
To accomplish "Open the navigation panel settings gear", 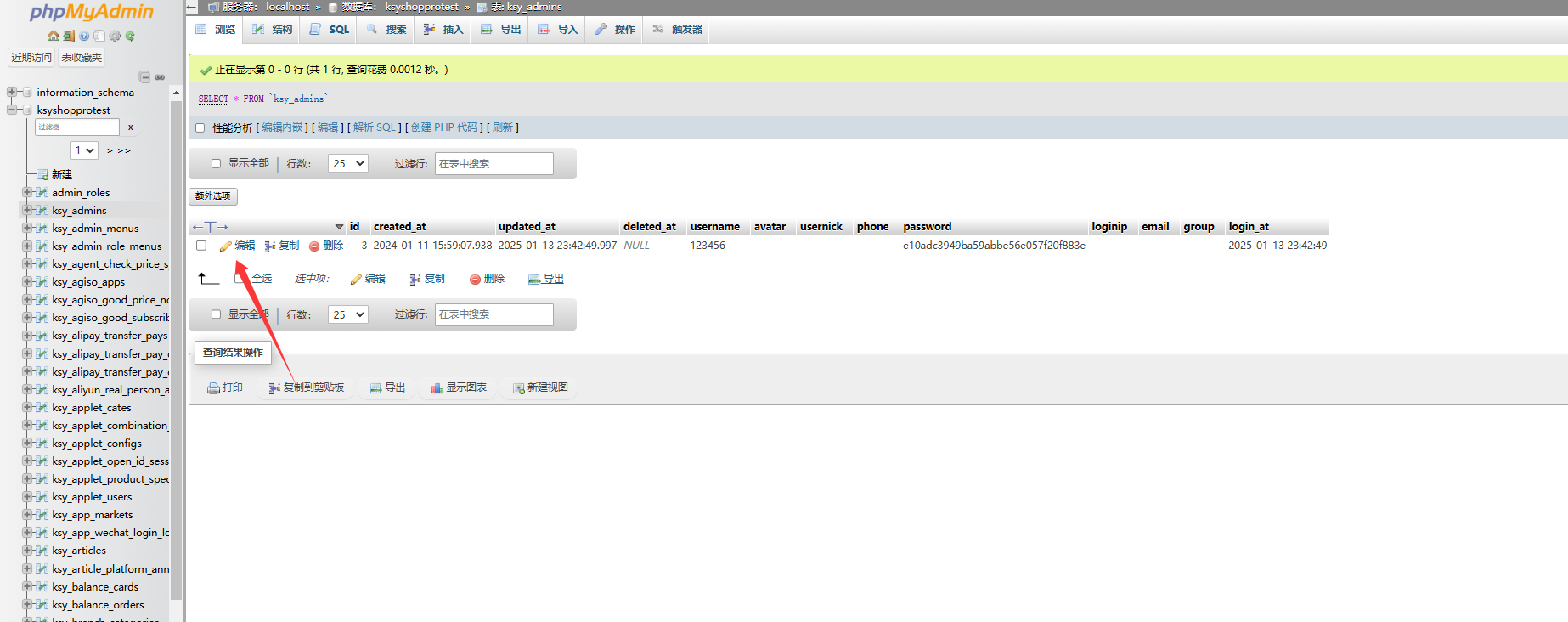I will (115, 36).
